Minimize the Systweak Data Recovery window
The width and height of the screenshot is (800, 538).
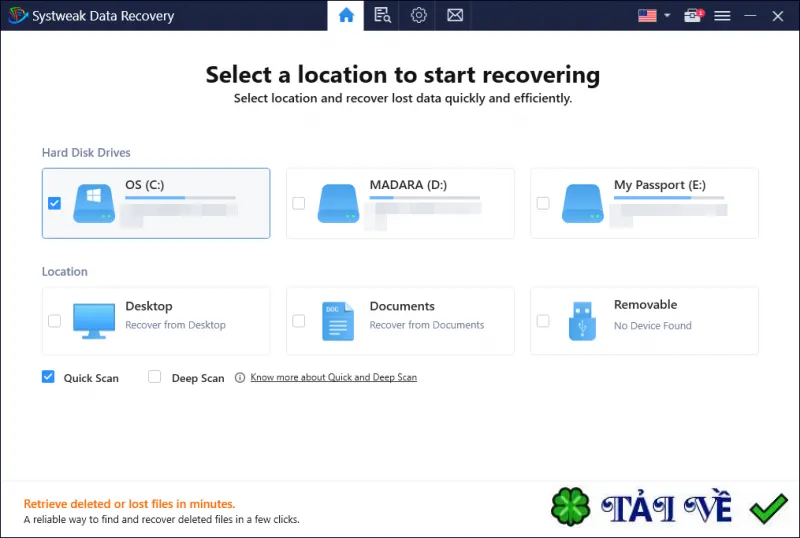[x=750, y=16]
